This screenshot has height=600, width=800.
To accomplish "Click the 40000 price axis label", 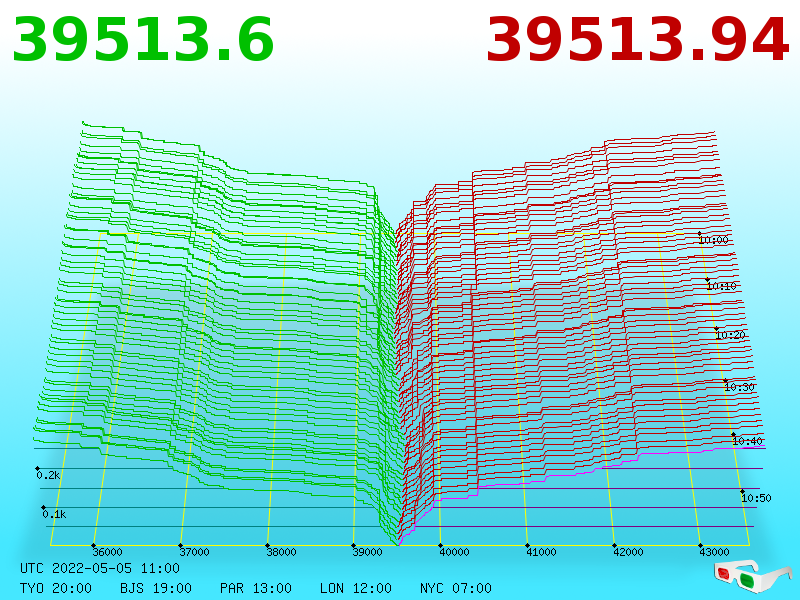I will click(455, 552).
